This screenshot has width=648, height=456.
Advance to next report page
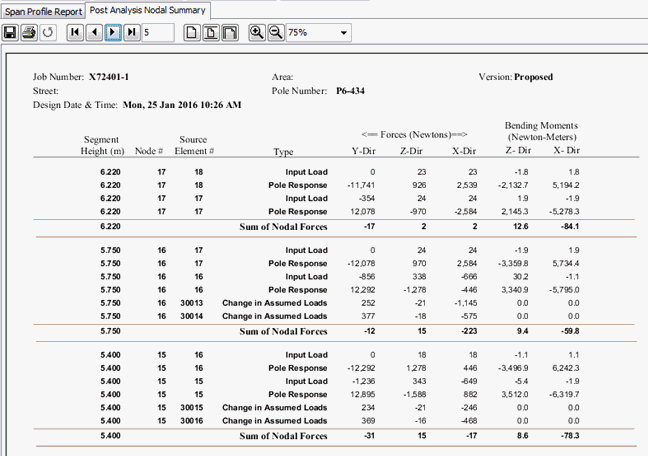(x=113, y=32)
